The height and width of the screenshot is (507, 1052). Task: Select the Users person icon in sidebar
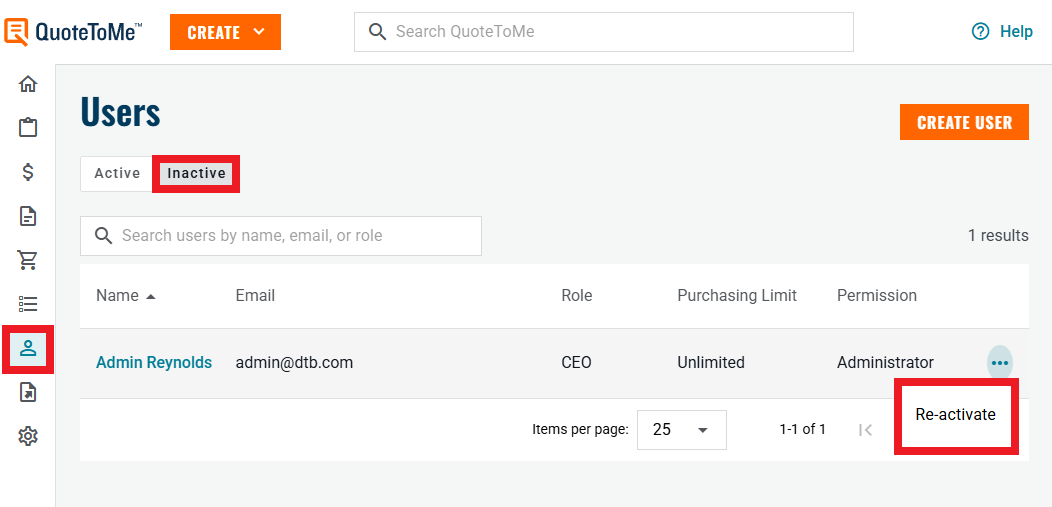tap(28, 348)
